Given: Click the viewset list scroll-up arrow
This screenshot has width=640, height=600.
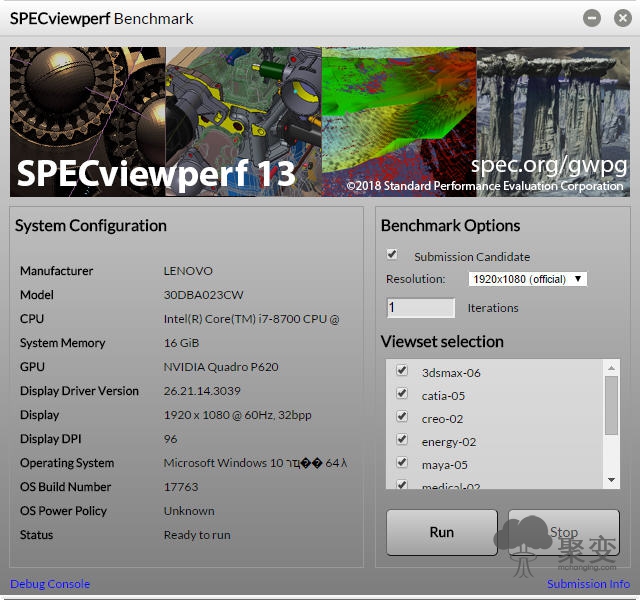Looking at the screenshot, I should [611, 368].
